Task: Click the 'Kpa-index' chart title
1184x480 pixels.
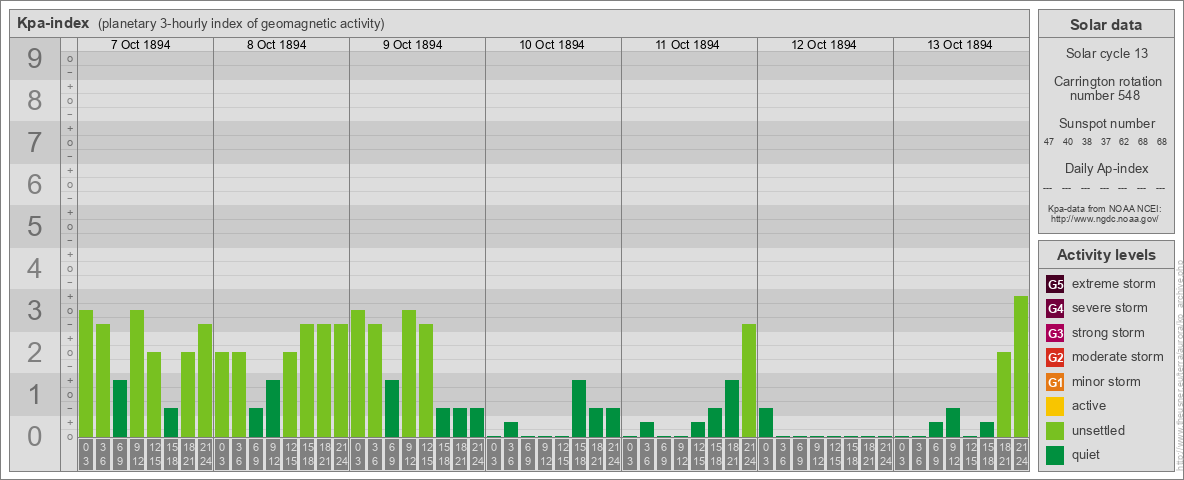Action: pyautogui.click(x=53, y=23)
